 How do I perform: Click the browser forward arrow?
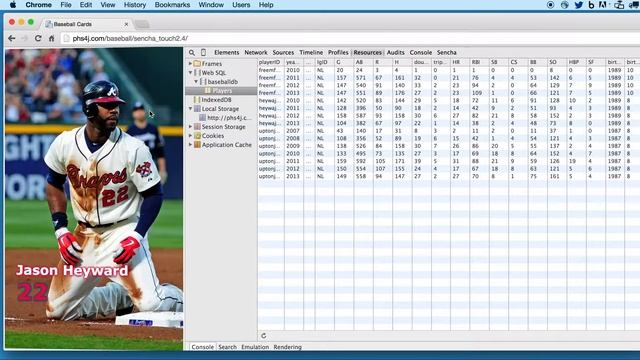pyautogui.click(x=24, y=38)
